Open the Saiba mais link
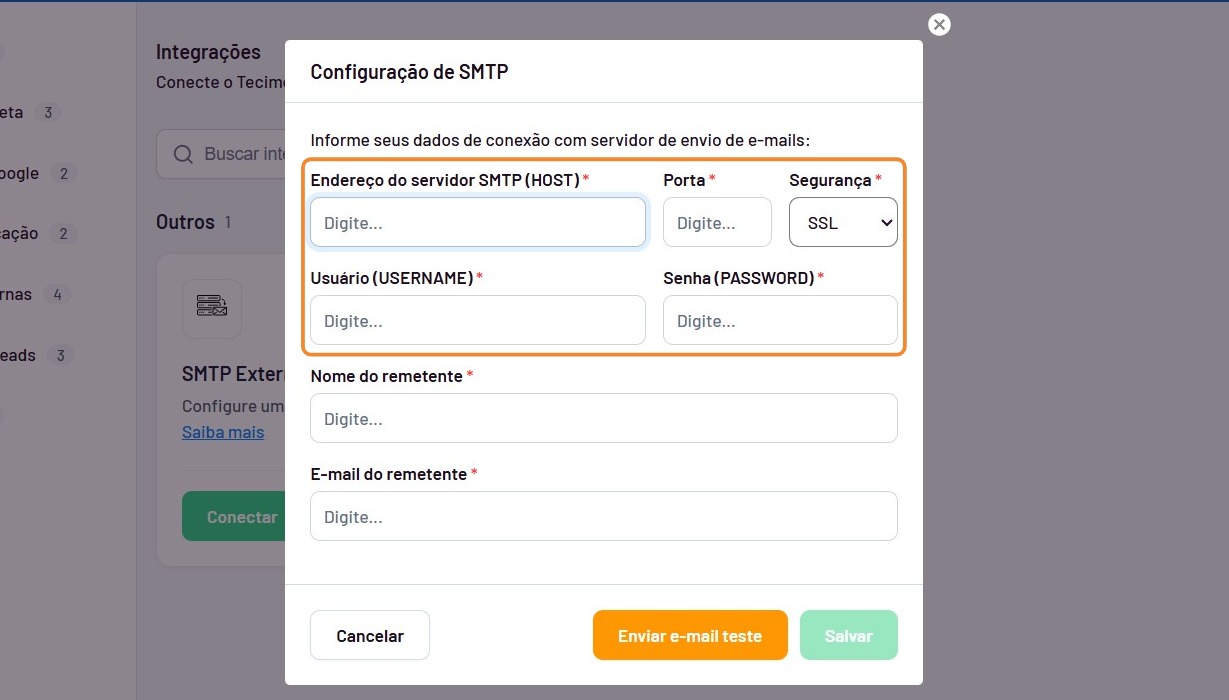This screenshot has height=700, width=1229. [x=223, y=432]
